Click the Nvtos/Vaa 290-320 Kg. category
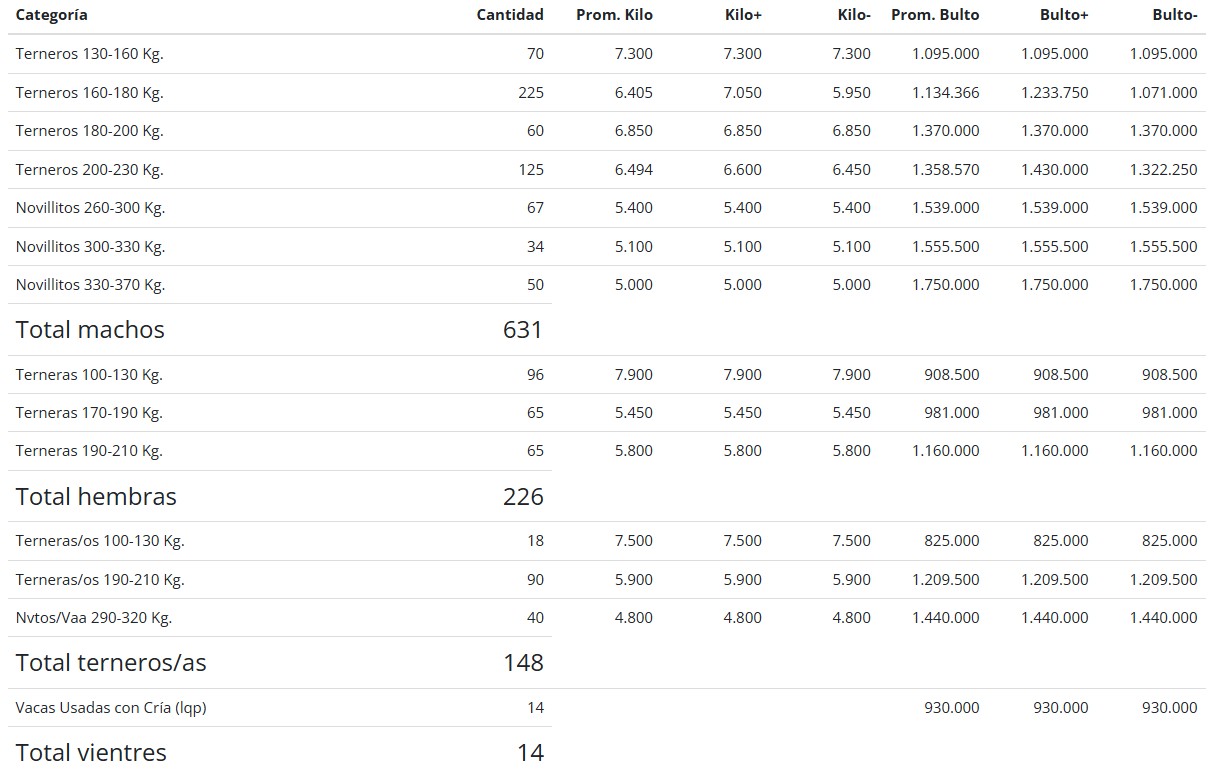 pos(94,618)
